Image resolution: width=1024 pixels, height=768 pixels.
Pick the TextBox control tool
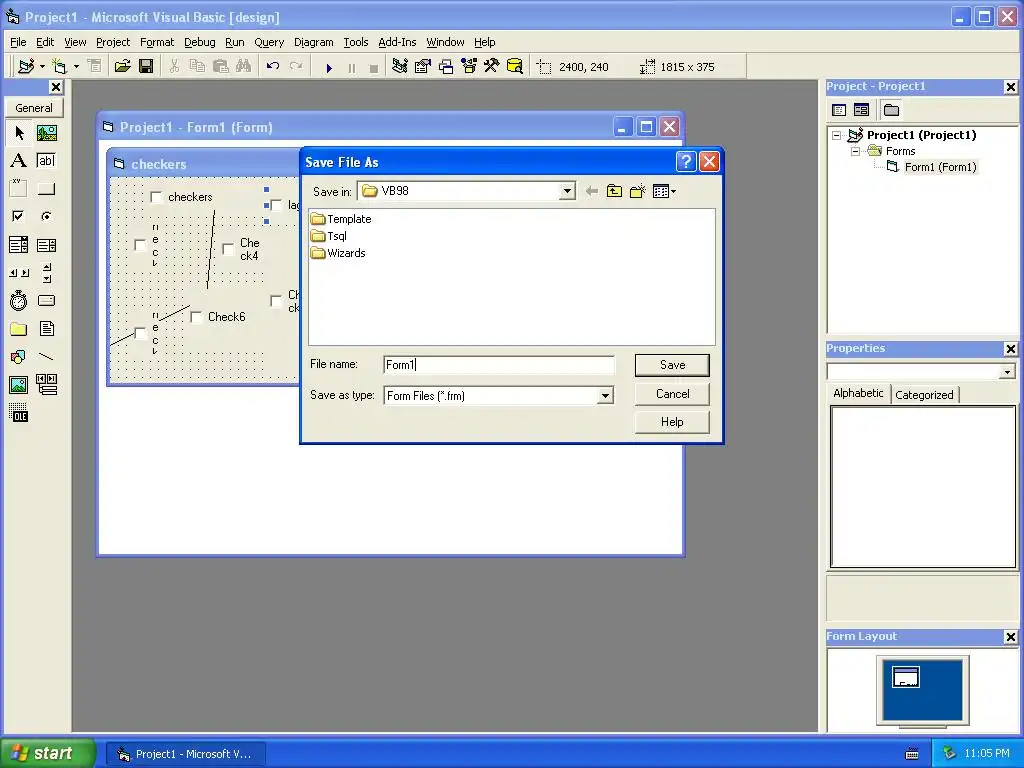[x=46, y=161]
